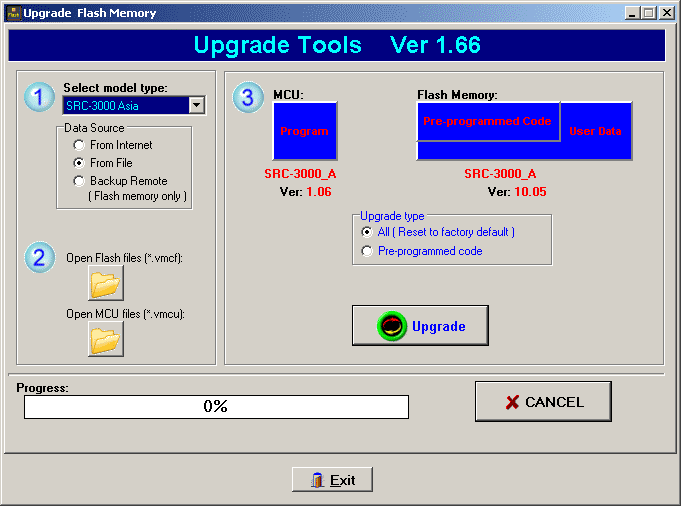This screenshot has height=506, width=681.
Task: Click the MCU version 1.06 text
Action: tap(319, 192)
